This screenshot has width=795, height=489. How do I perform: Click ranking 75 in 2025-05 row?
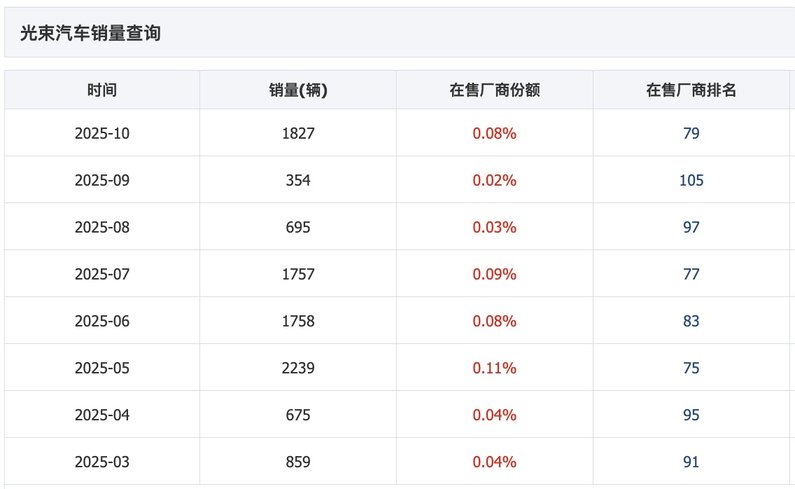691,369
